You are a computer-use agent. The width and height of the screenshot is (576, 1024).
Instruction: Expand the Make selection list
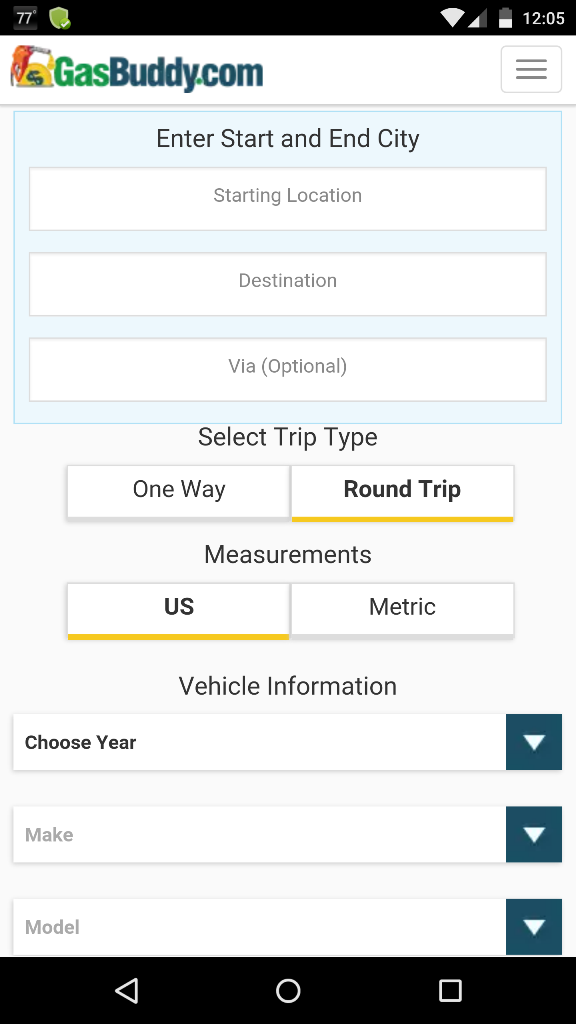tap(287, 834)
